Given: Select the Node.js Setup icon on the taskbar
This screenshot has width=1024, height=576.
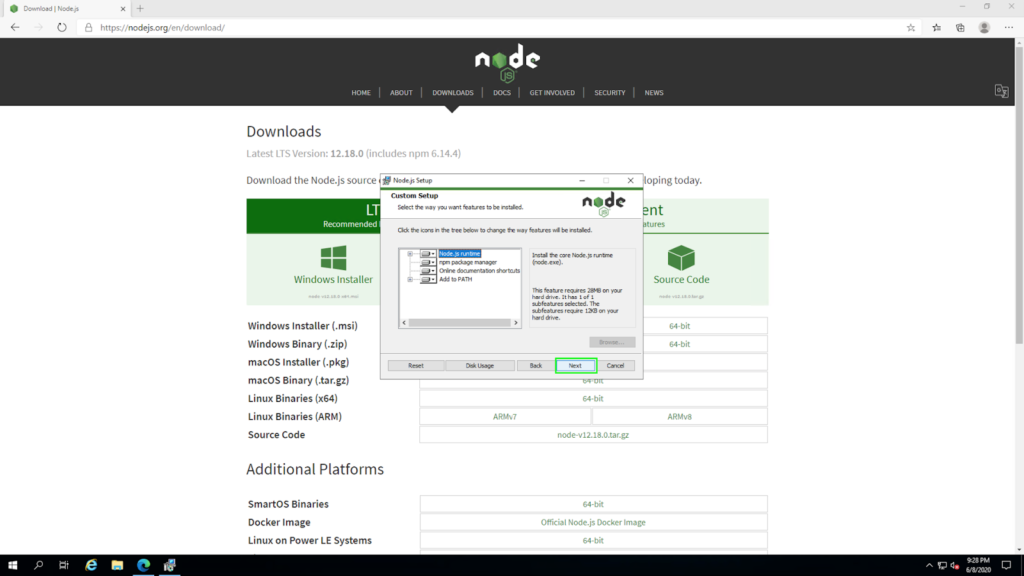Looking at the screenshot, I should [169, 565].
